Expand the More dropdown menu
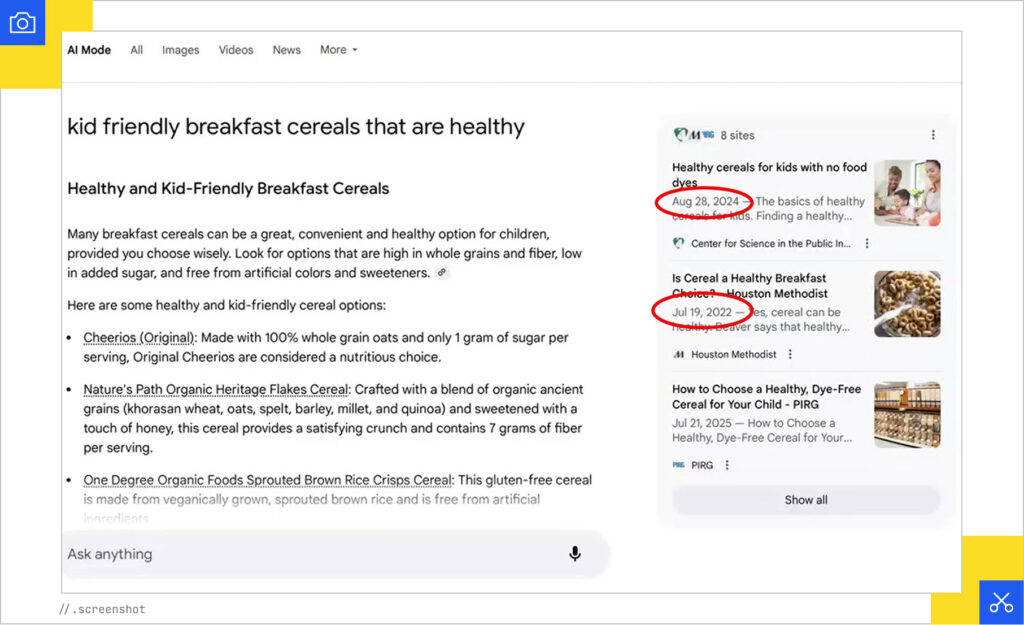 coord(338,50)
